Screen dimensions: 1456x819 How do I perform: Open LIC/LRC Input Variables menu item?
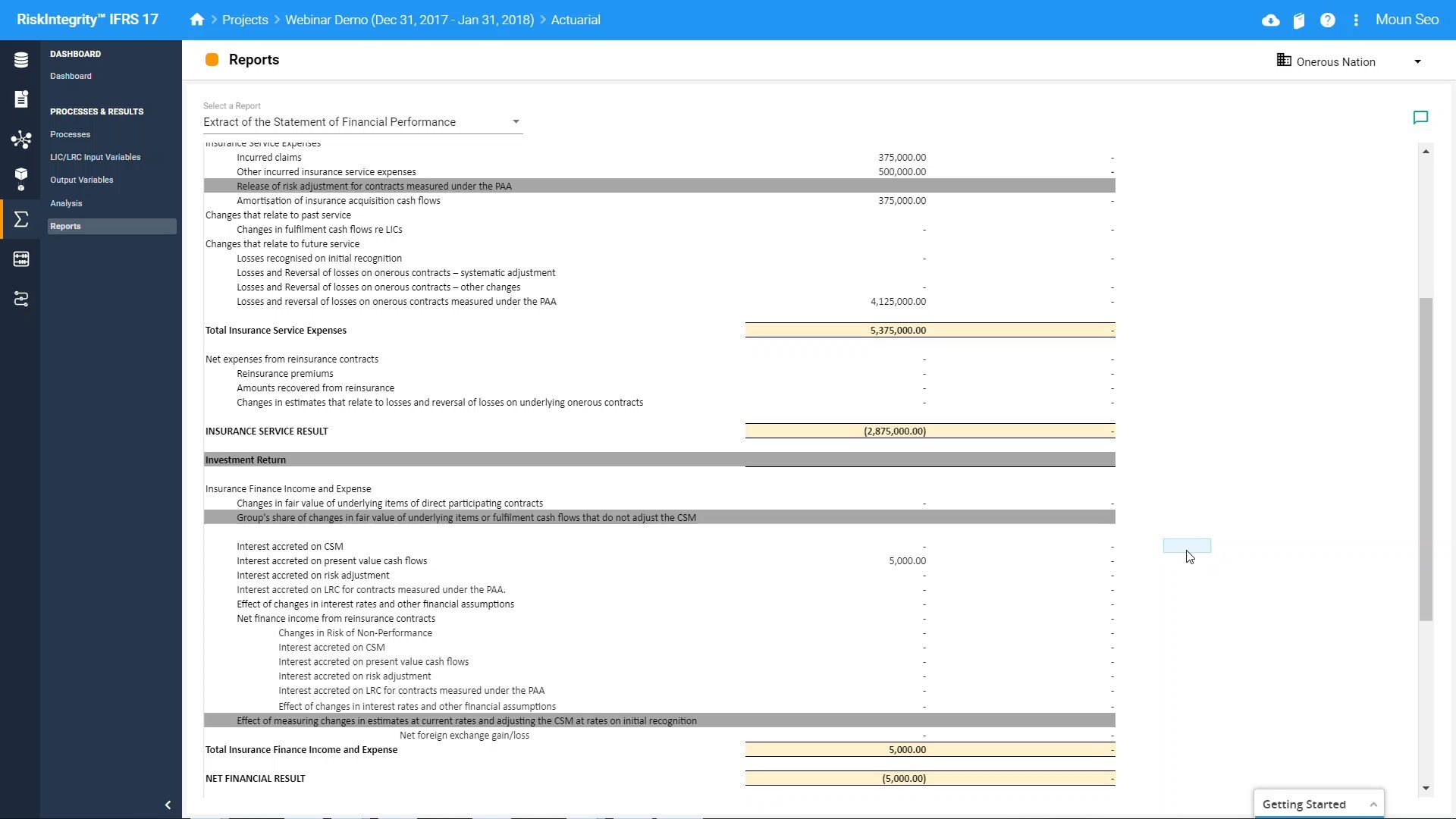click(96, 157)
